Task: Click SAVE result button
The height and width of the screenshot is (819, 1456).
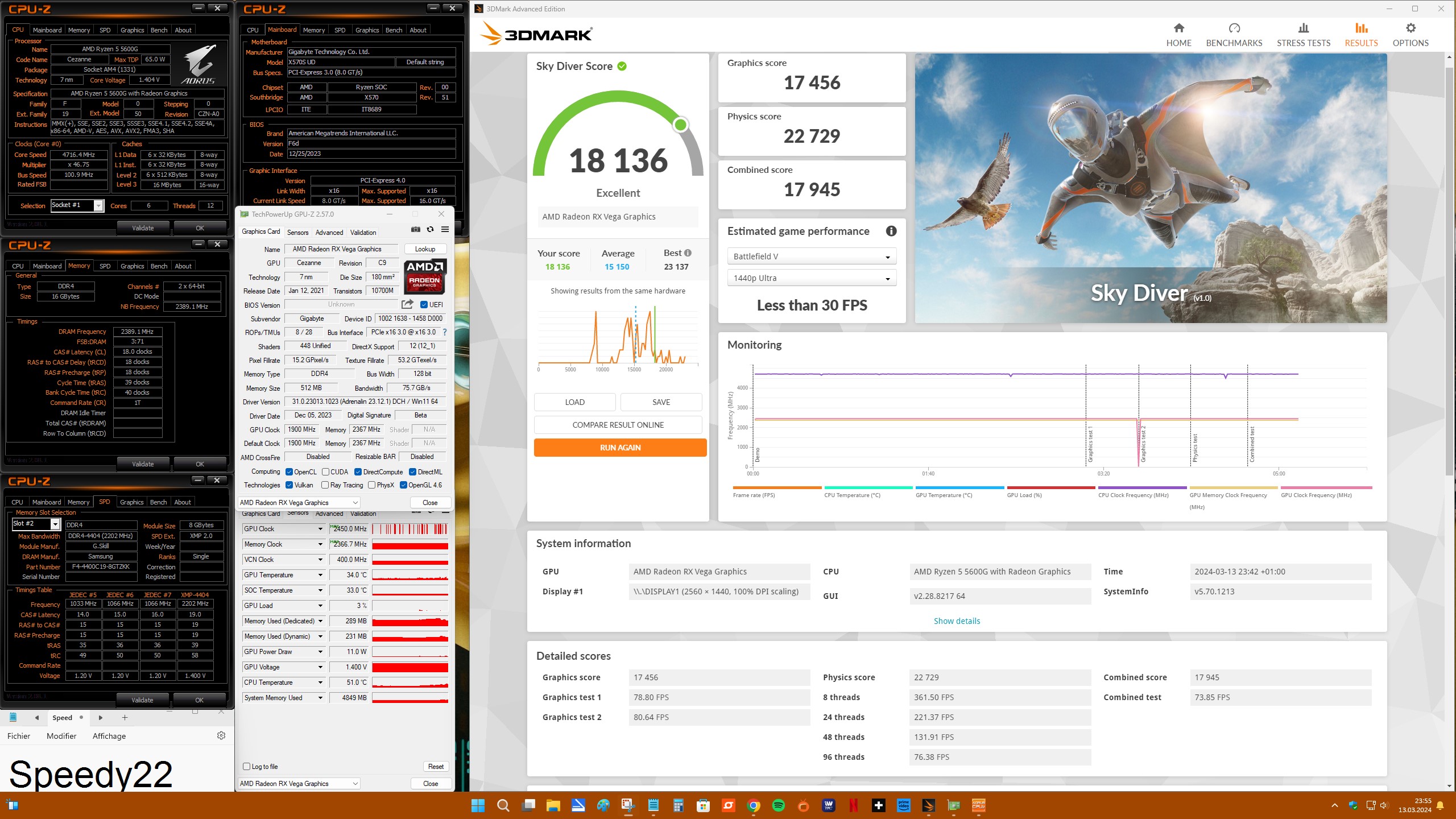Action: coord(661,402)
